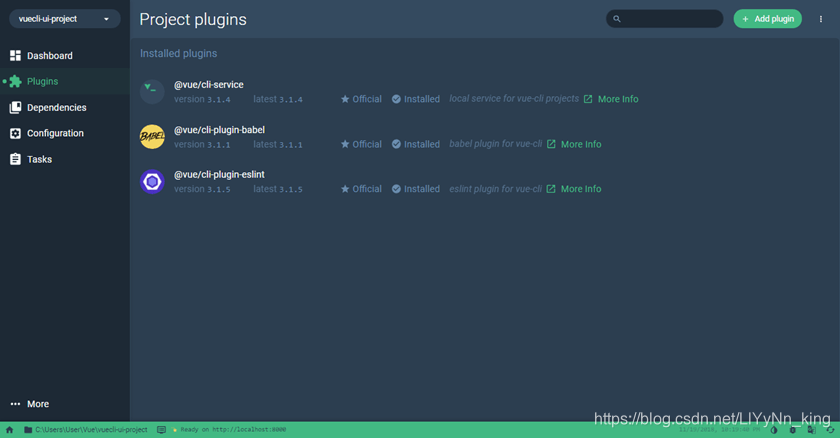This screenshot has height=438, width=840.
Task: Open the three-dot options menu
Action: 821,19
